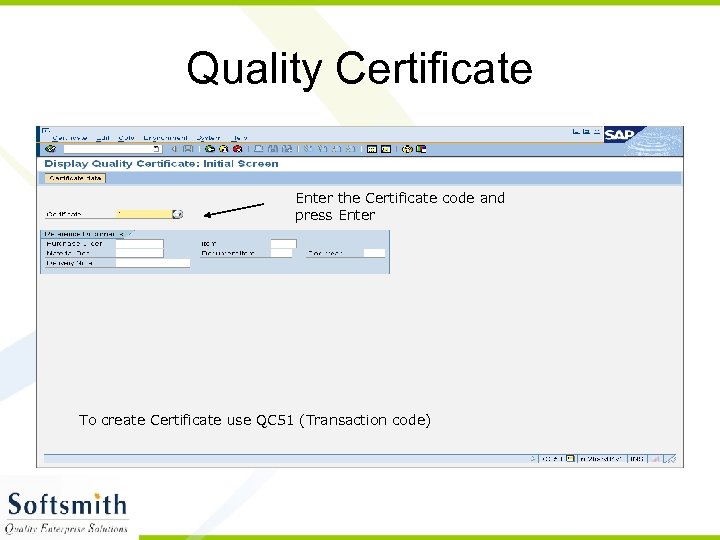Go to Last Page icon
This screenshot has width=720, height=540.
pyautogui.click(x=351, y=149)
